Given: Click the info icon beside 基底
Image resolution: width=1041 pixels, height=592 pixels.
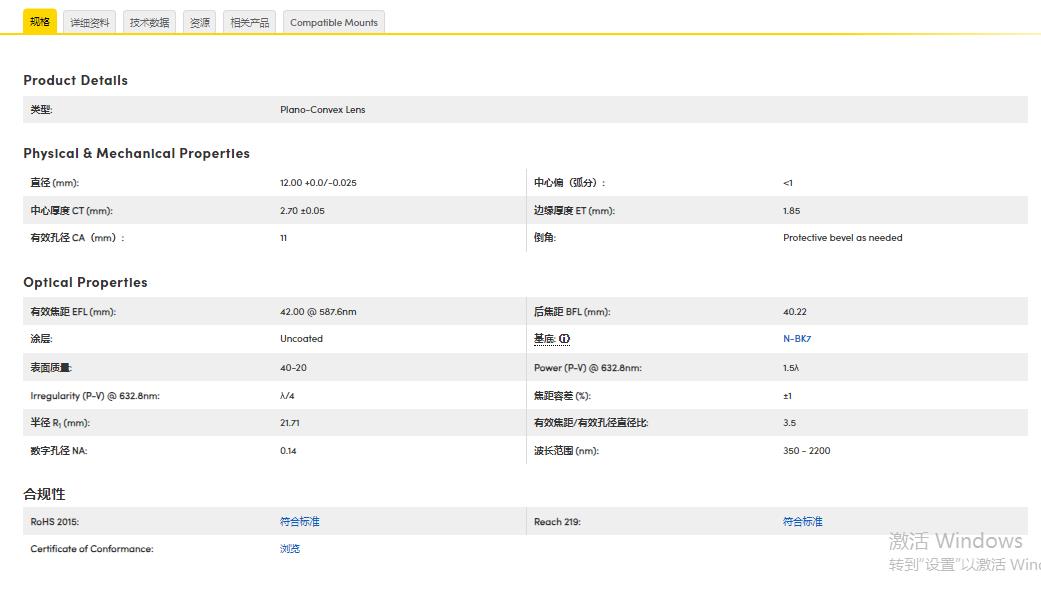Looking at the screenshot, I should pos(565,339).
